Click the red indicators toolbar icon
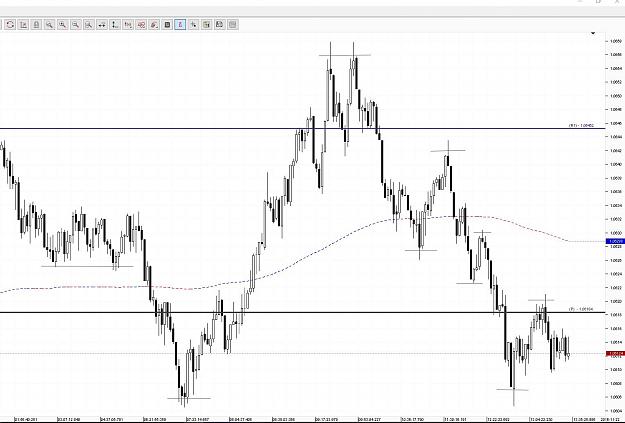This screenshot has height=423, width=625. (x=141, y=25)
